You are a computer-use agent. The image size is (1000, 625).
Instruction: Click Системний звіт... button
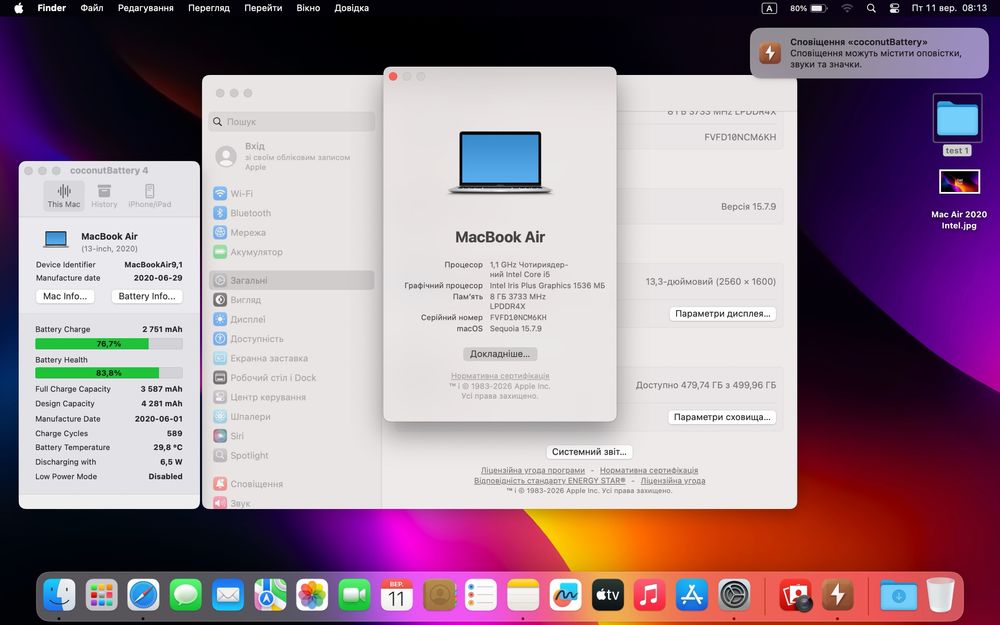pyautogui.click(x=589, y=452)
